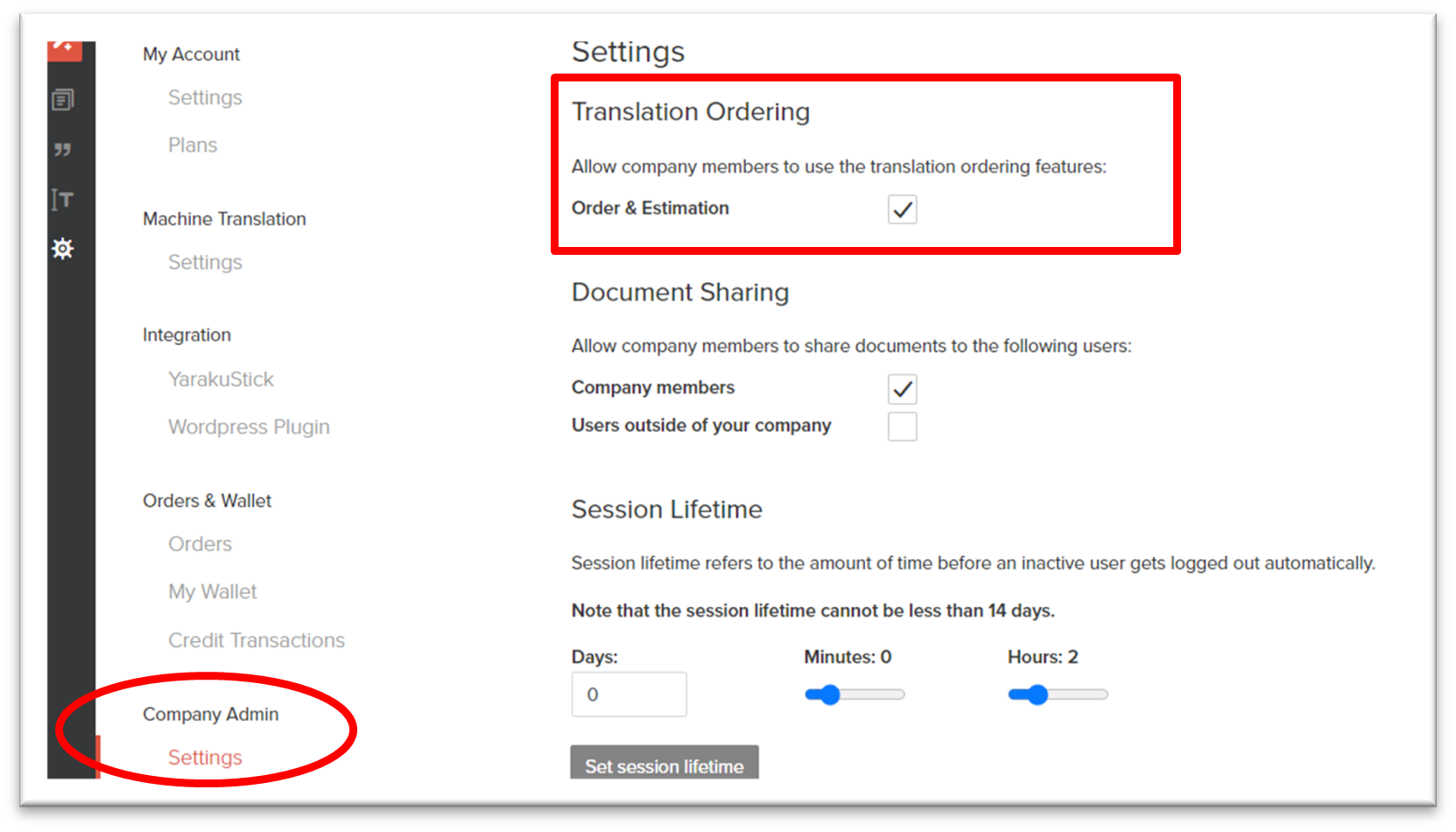The width and height of the screenshot is (1456, 832).
Task: Click the note about 14 days minimum
Action: (813, 610)
